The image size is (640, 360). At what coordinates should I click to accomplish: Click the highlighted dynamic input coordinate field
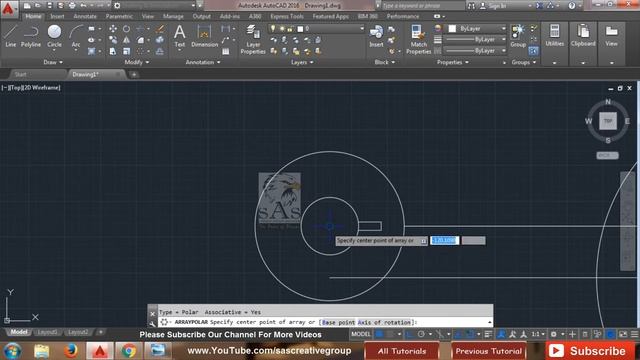click(444, 240)
